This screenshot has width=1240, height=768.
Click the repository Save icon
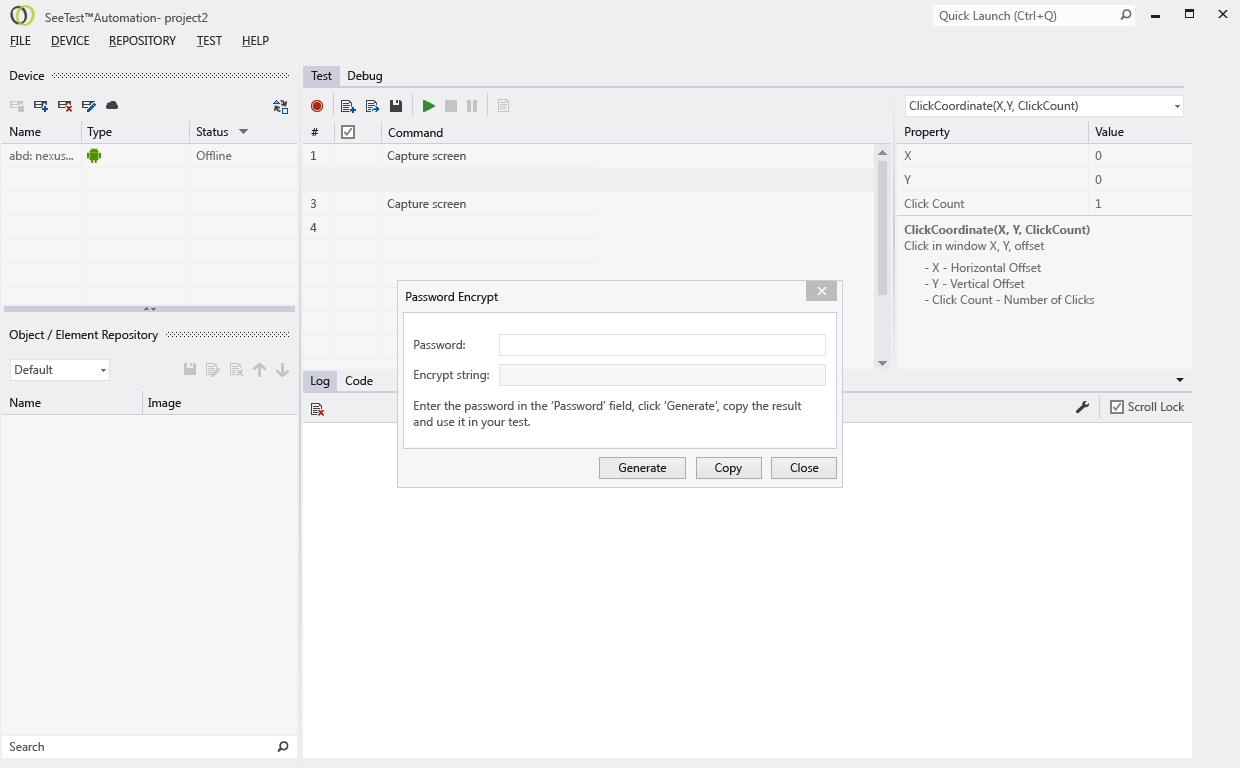pyautogui.click(x=190, y=370)
